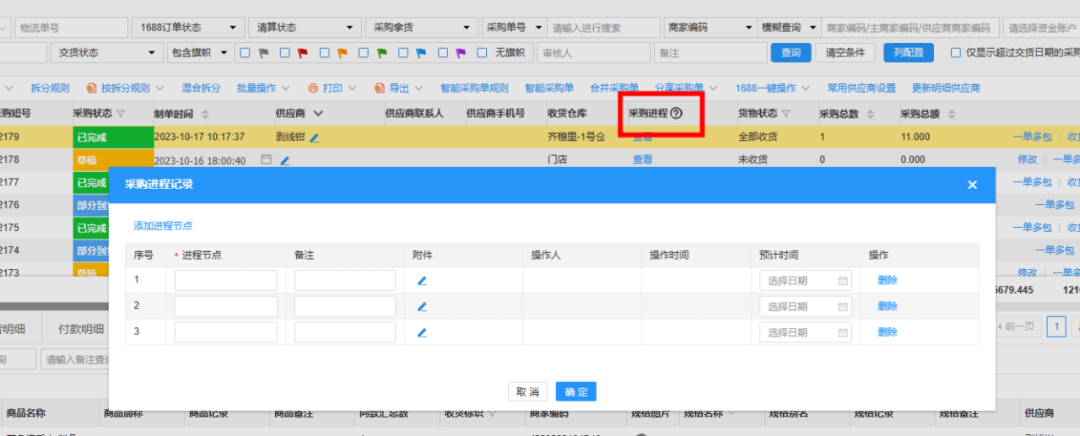Click 查看 in the 门店 row
Screen dimensions: 1080x436
(643, 160)
